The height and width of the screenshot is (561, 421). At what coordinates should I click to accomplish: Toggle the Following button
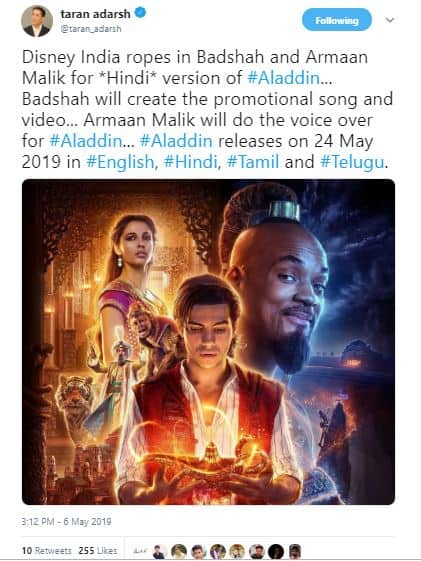[x=337, y=20]
